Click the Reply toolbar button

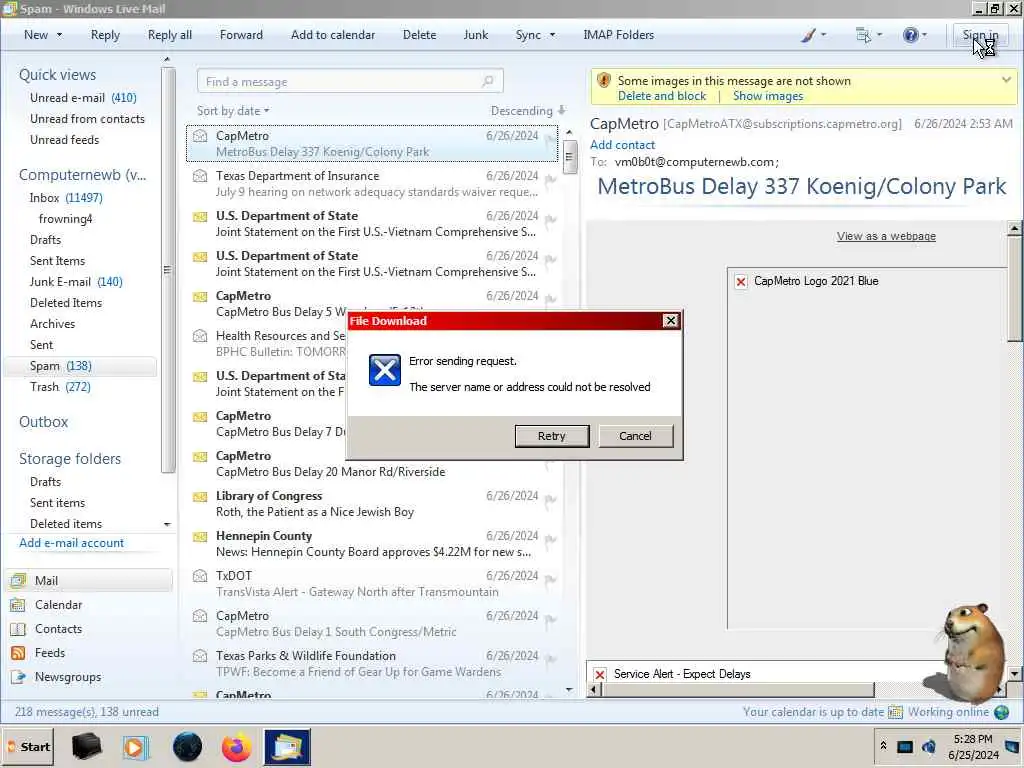click(x=105, y=35)
